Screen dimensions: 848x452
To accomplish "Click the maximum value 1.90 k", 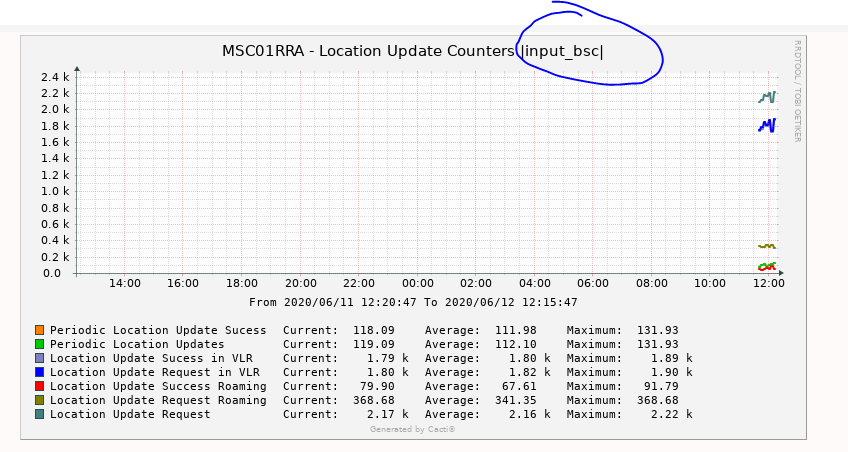I will 671,372.
